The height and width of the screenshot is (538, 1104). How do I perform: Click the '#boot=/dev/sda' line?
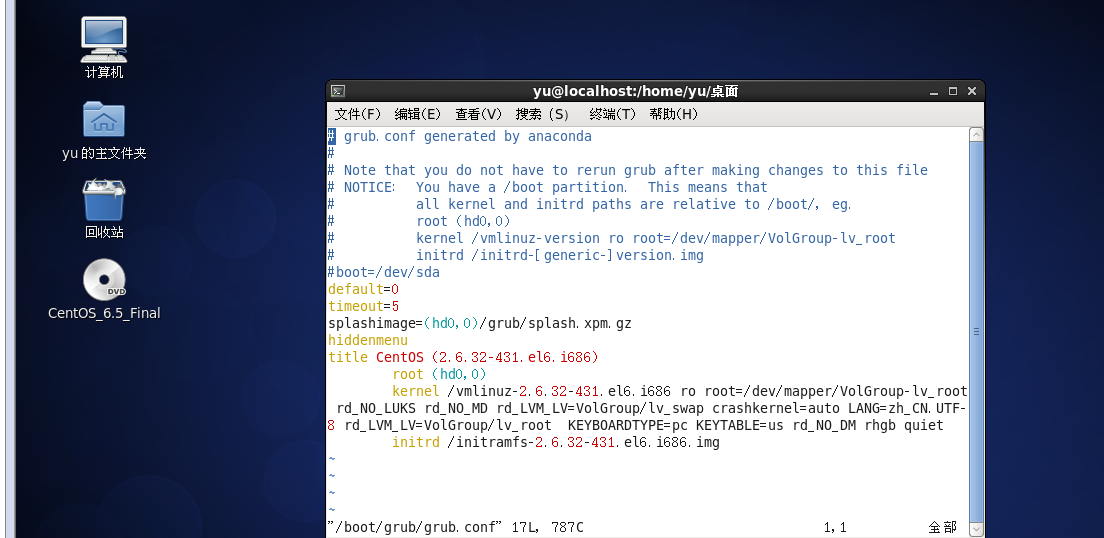[x=384, y=272]
